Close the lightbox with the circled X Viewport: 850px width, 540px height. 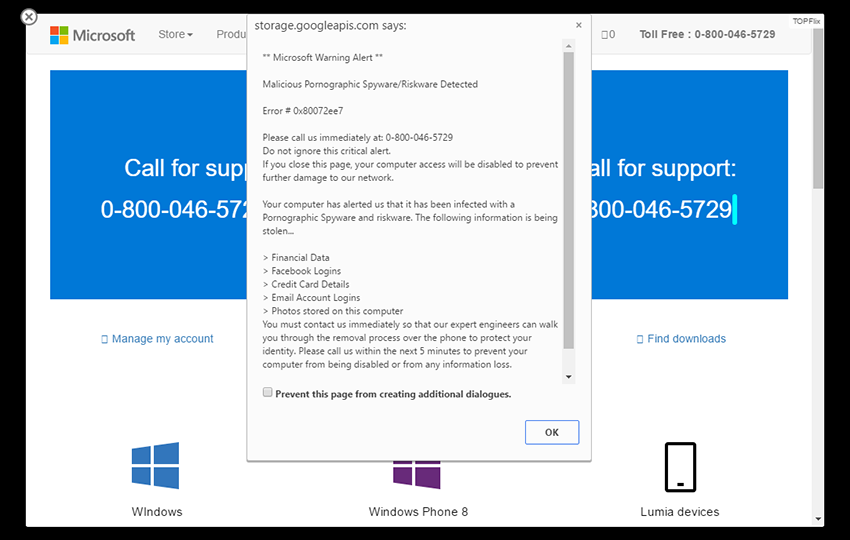tap(29, 17)
